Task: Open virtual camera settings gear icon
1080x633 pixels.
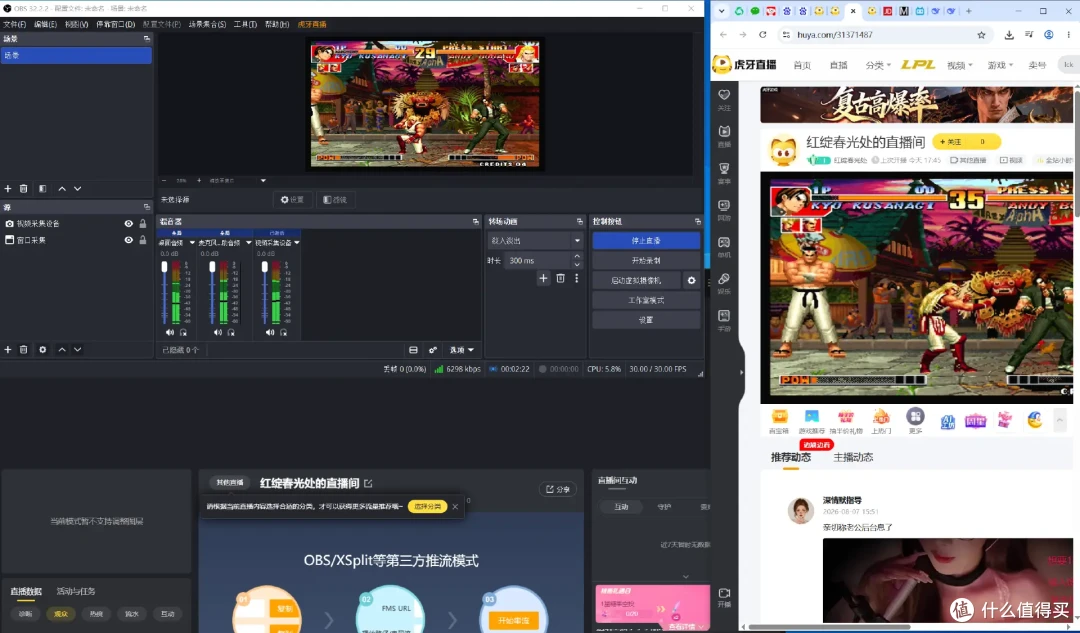Action: point(692,280)
